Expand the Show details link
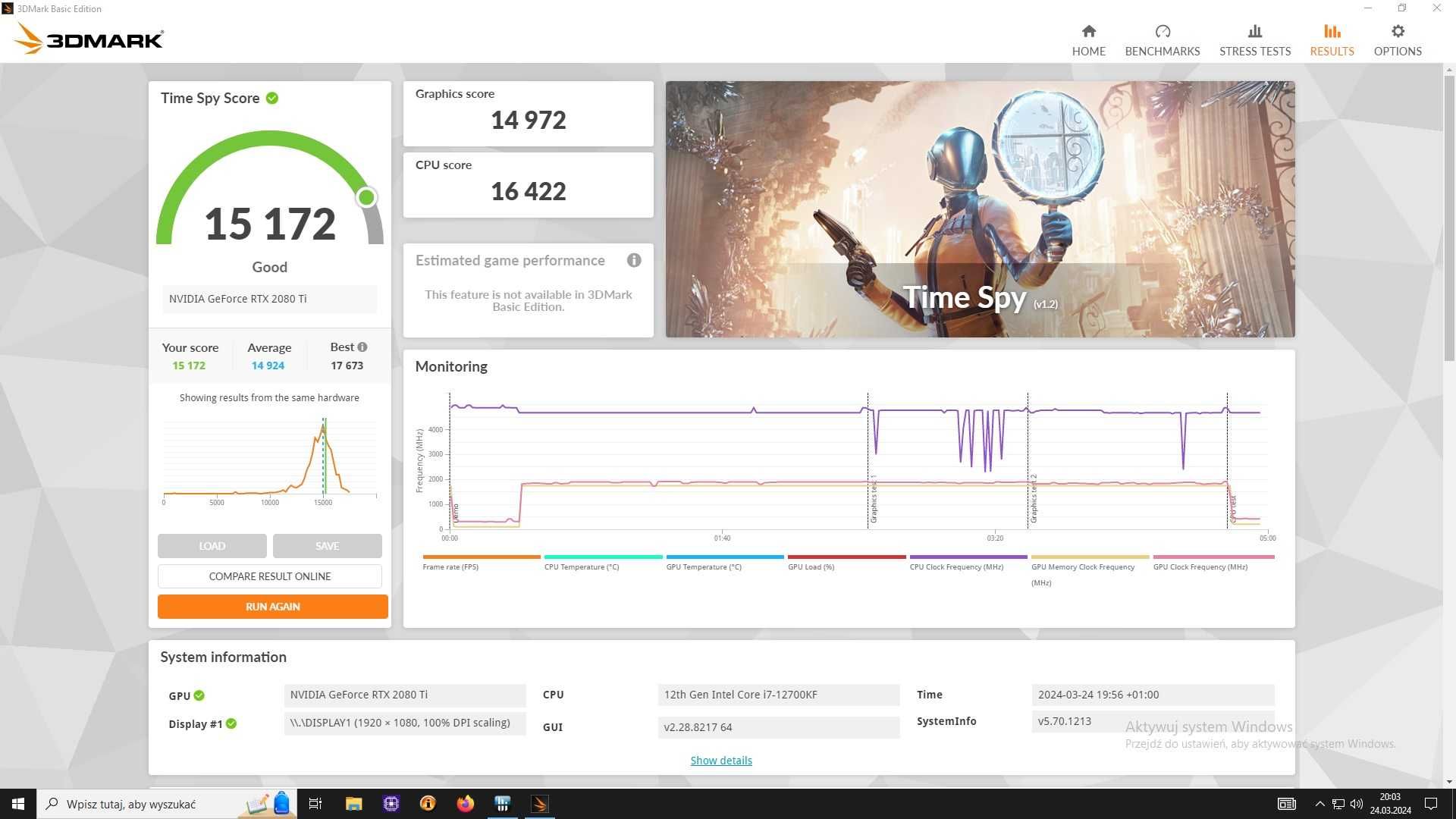The width and height of the screenshot is (1456, 819). 720,759
